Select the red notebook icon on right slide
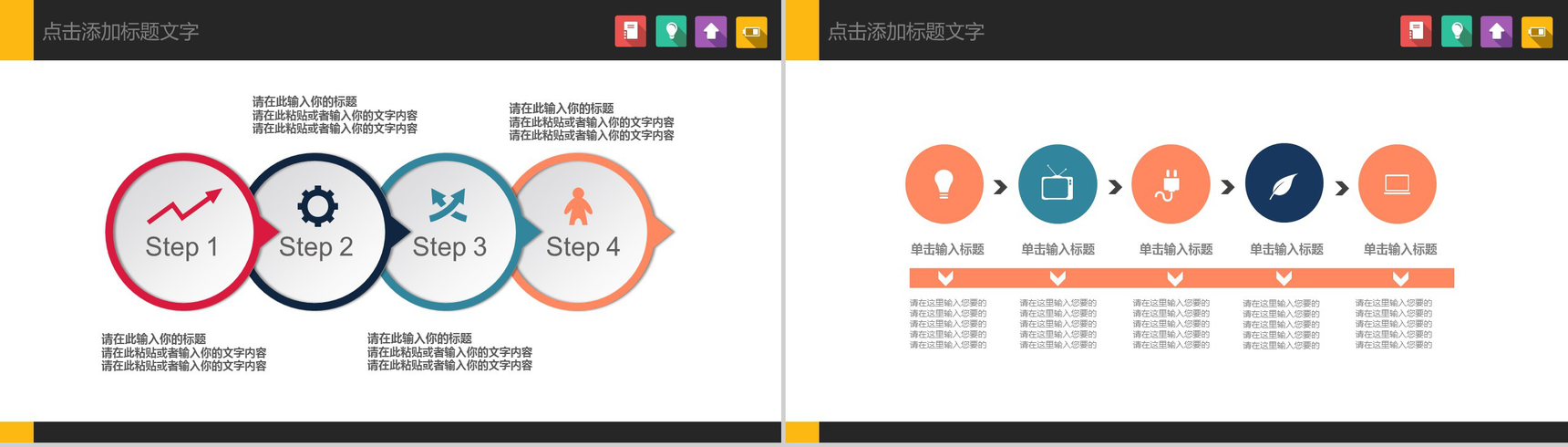Image resolution: width=1568 pixels, height=447 pixels. point(1416,32)
